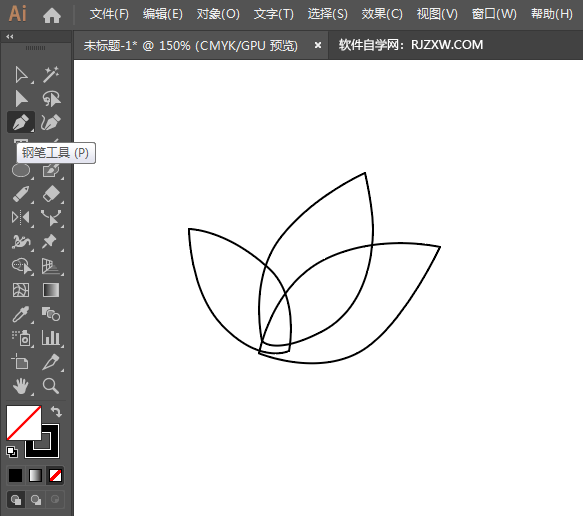Viewport: 583px width, 516px height.
Task: Select the Warp tool
Action: [x=21, y=242]
